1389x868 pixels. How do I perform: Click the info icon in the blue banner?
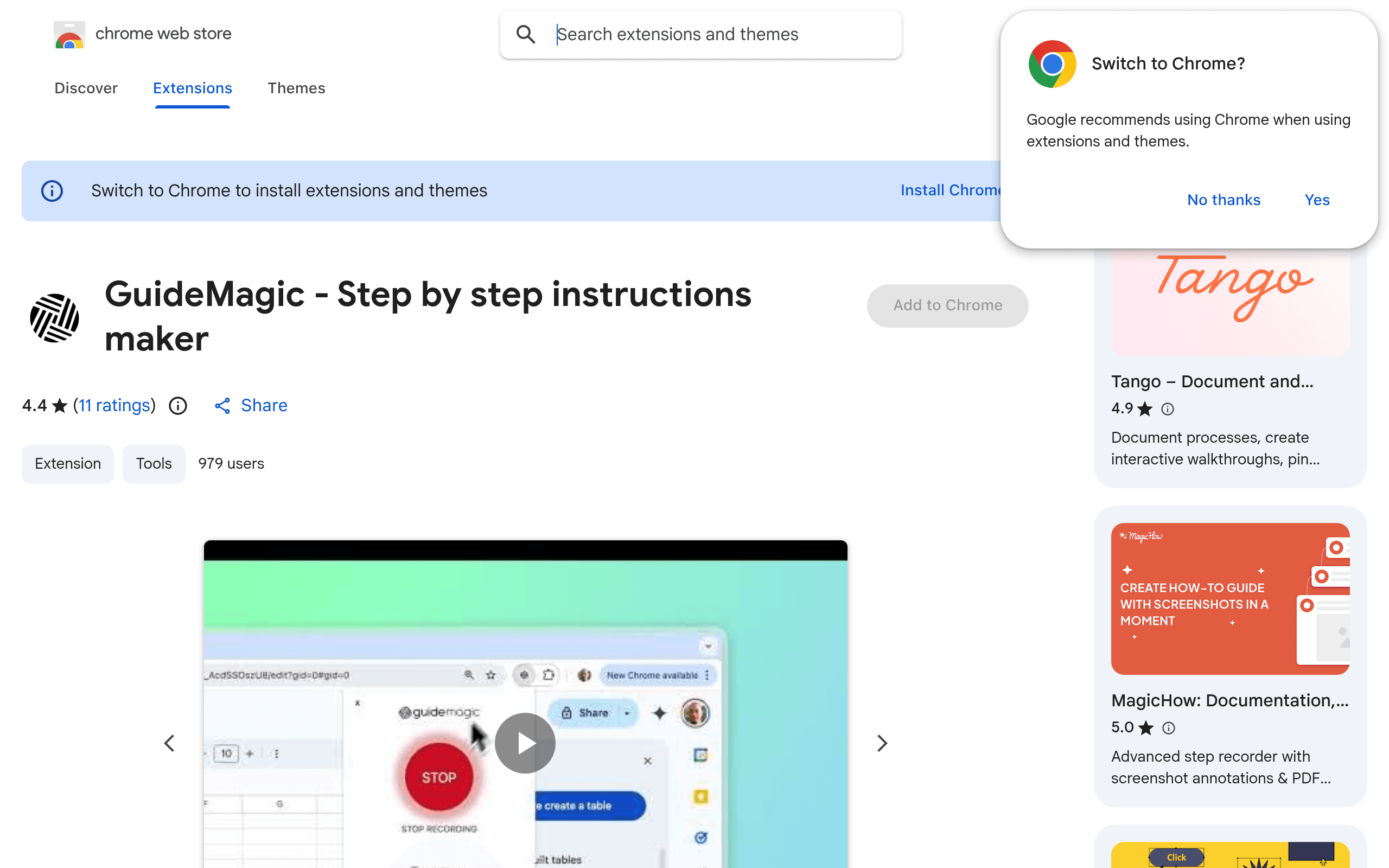point(52,190)
